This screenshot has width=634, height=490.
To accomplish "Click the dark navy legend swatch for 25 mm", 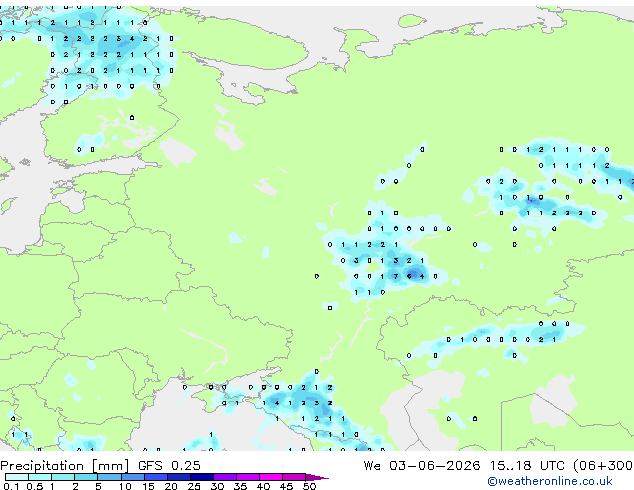I will 202,477.
